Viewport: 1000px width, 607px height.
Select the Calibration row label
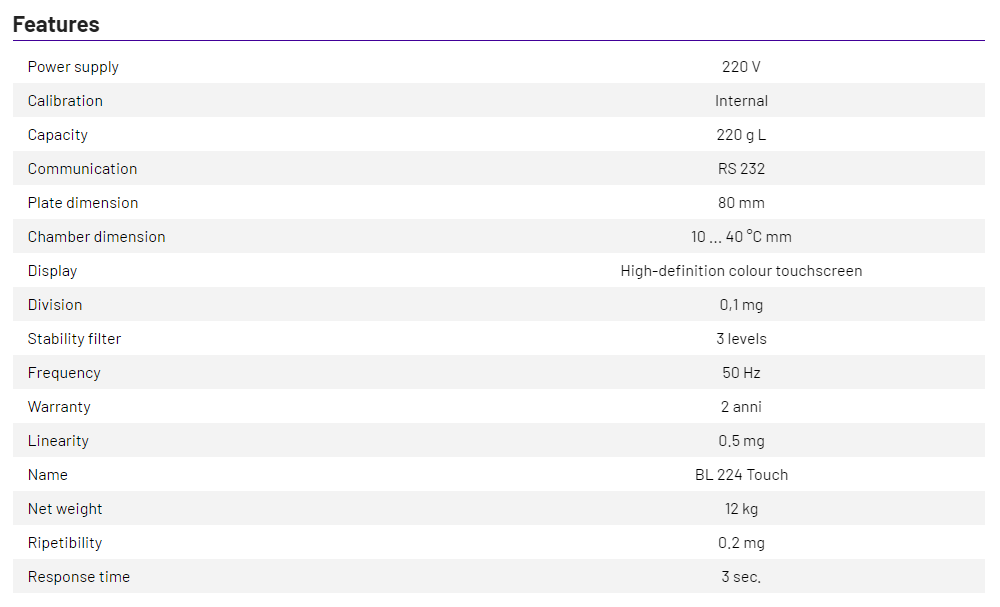(x=65, y=101)
